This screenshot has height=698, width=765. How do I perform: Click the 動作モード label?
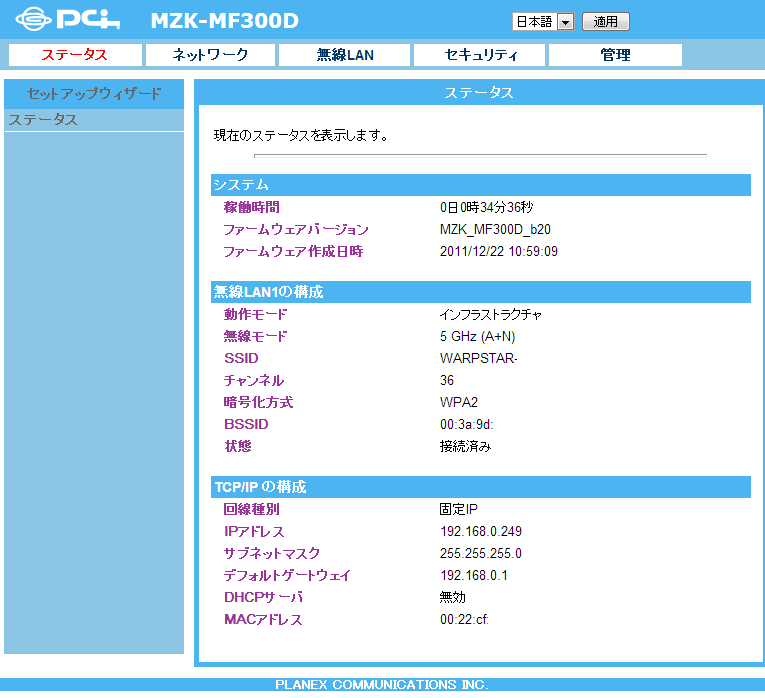tap(255, 314)
